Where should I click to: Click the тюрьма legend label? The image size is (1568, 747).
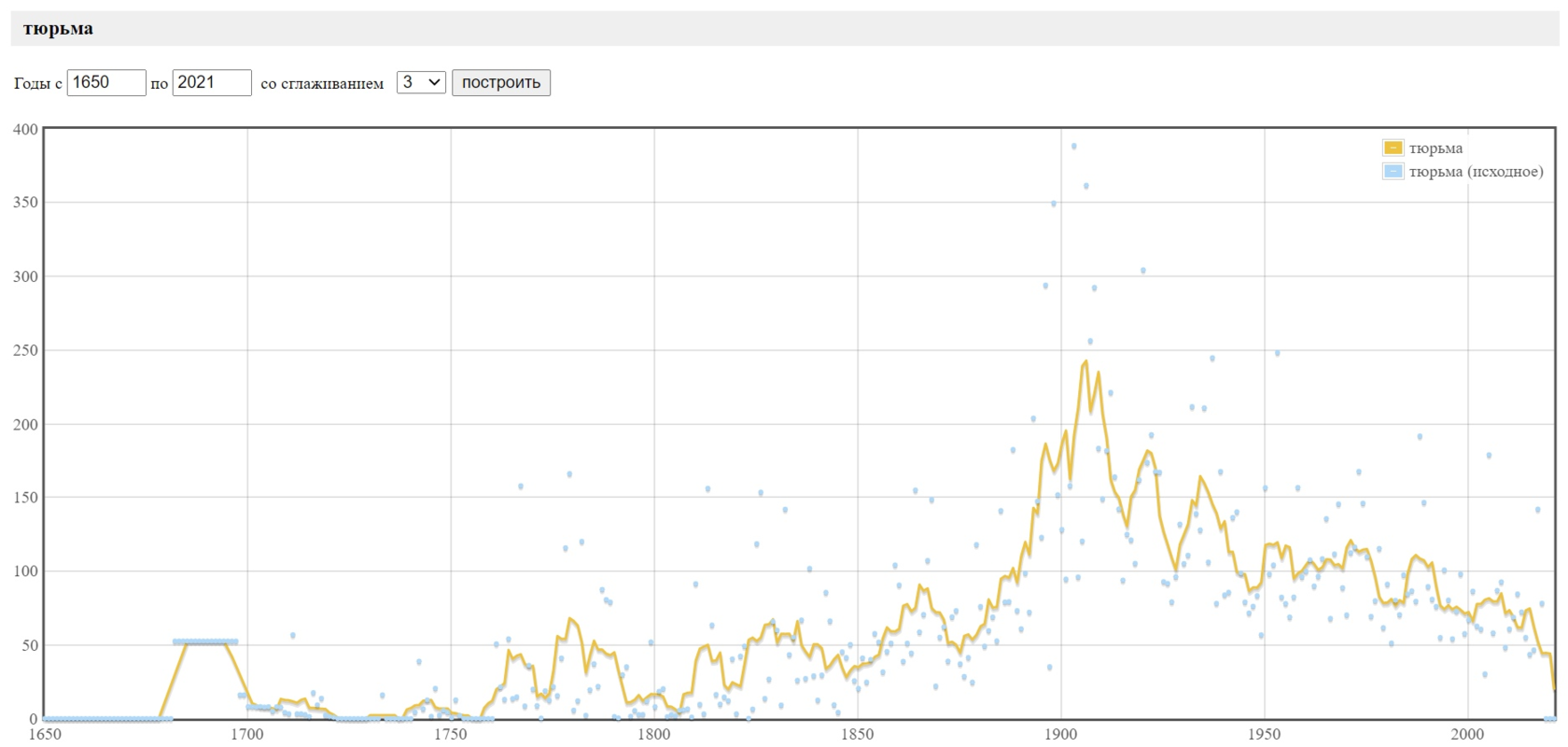[x=1435, y=148]
